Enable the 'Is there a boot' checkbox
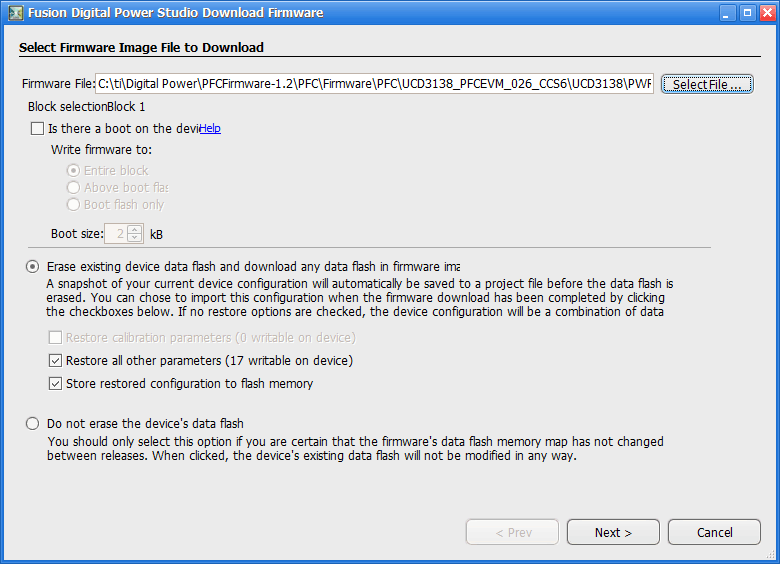 (37, 129)
